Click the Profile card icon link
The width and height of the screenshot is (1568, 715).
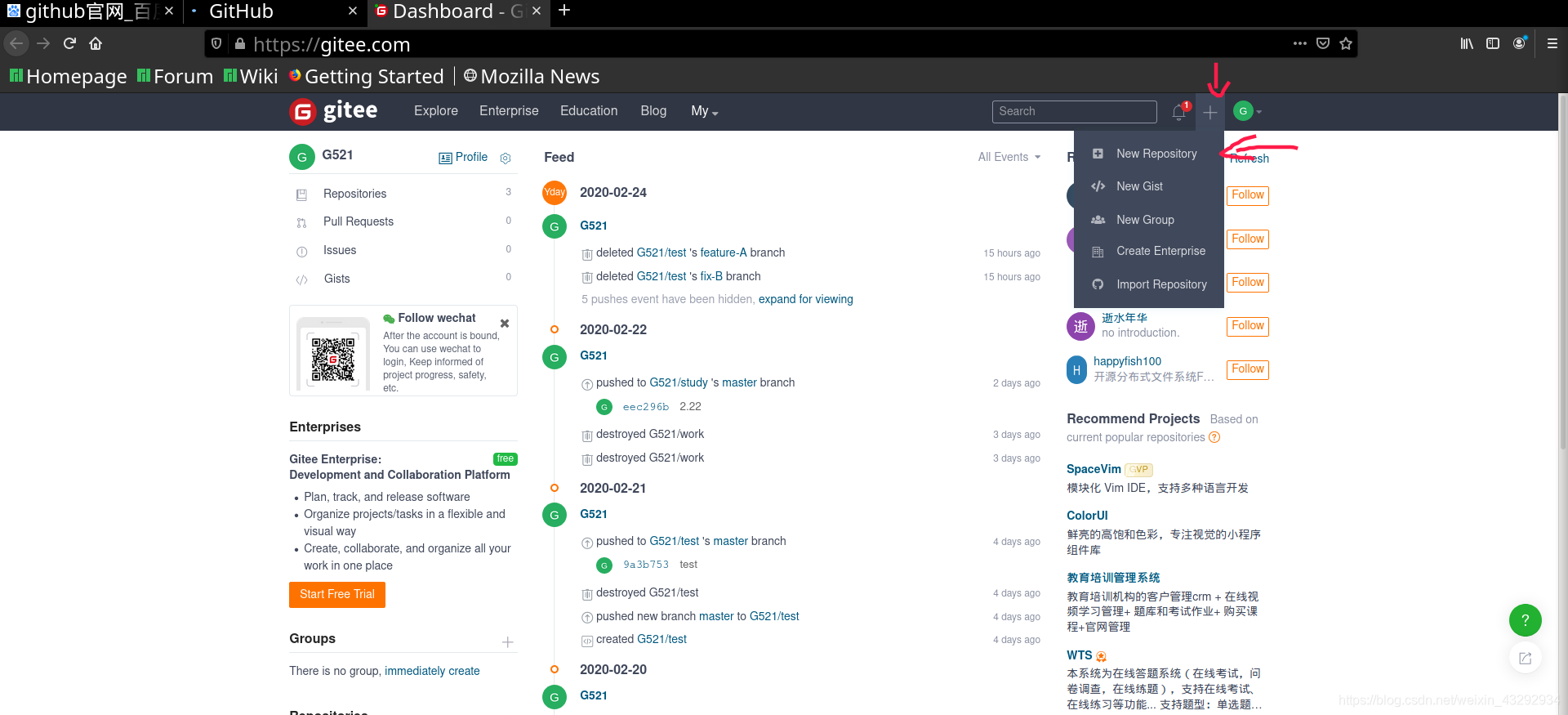coord(463,158)
